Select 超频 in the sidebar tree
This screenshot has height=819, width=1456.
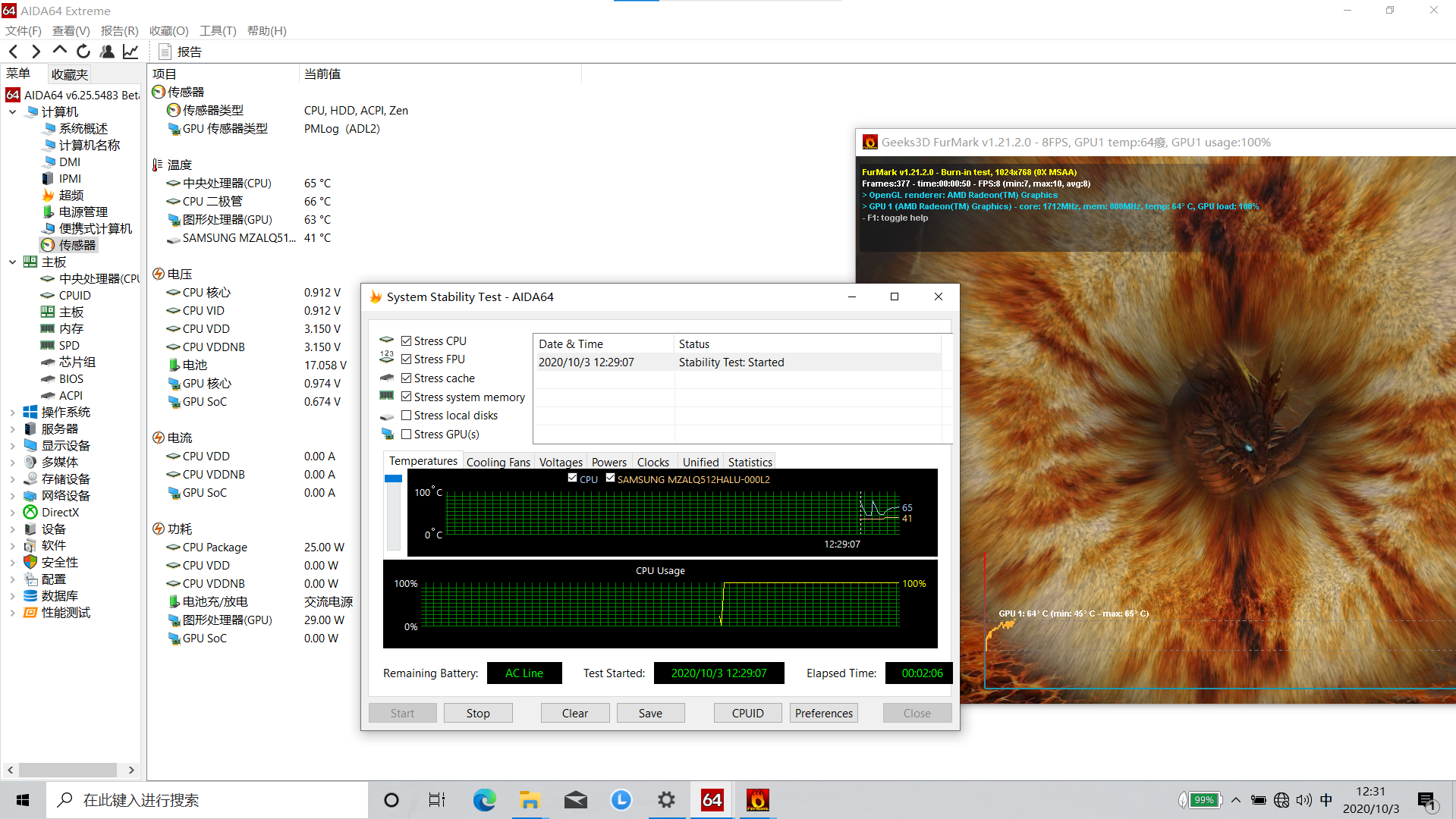tap(71, 196)
